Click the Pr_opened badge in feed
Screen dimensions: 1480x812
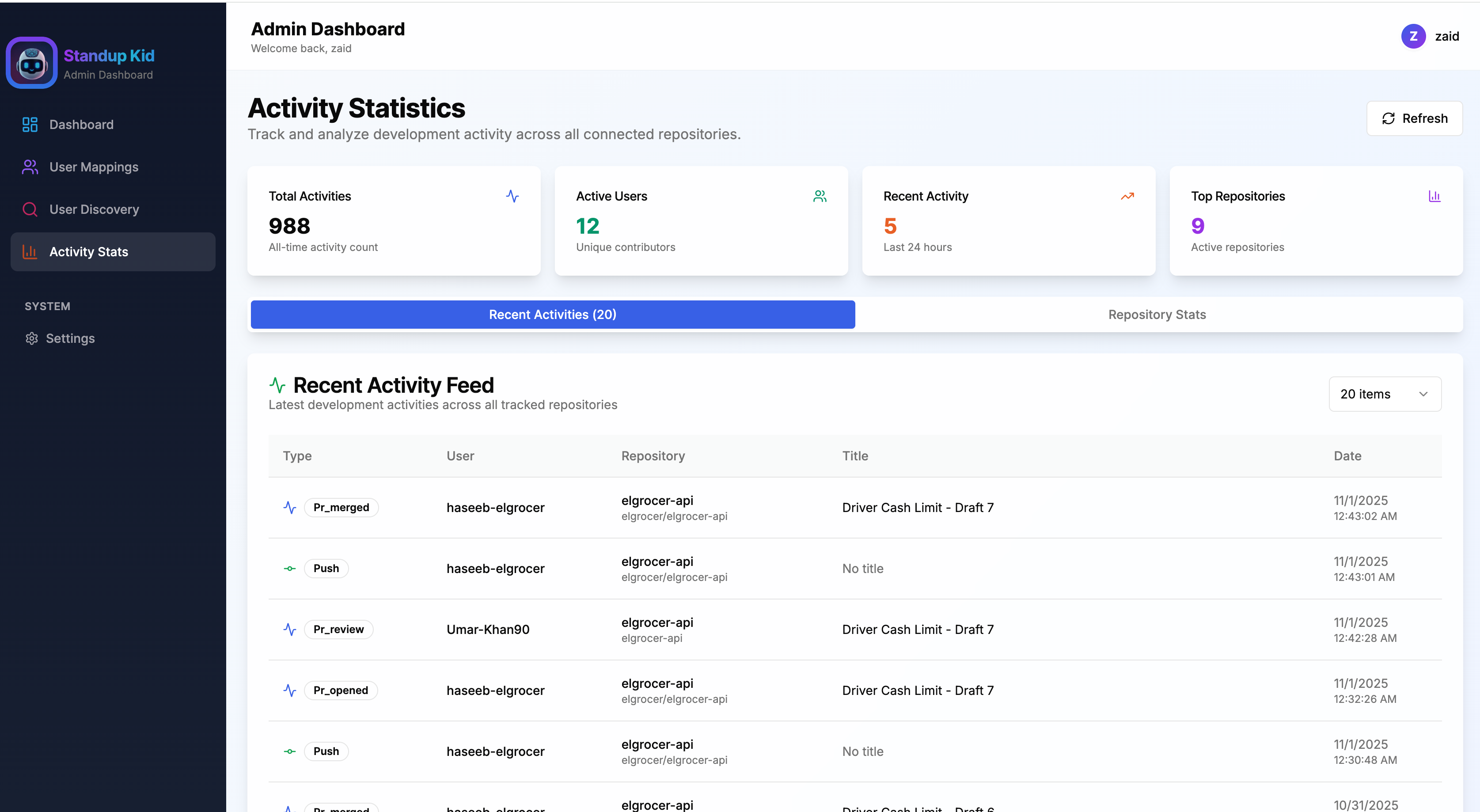point(340,691)
